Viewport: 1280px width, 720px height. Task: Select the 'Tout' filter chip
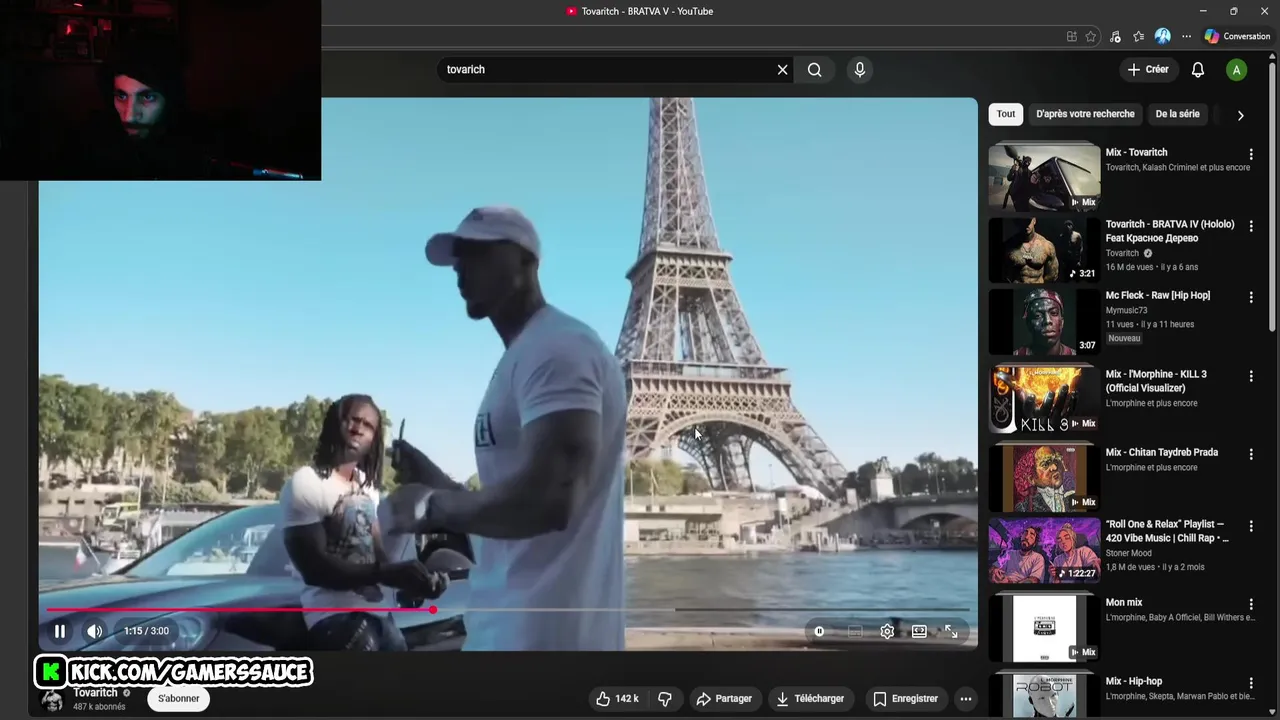coord(1006,114)
